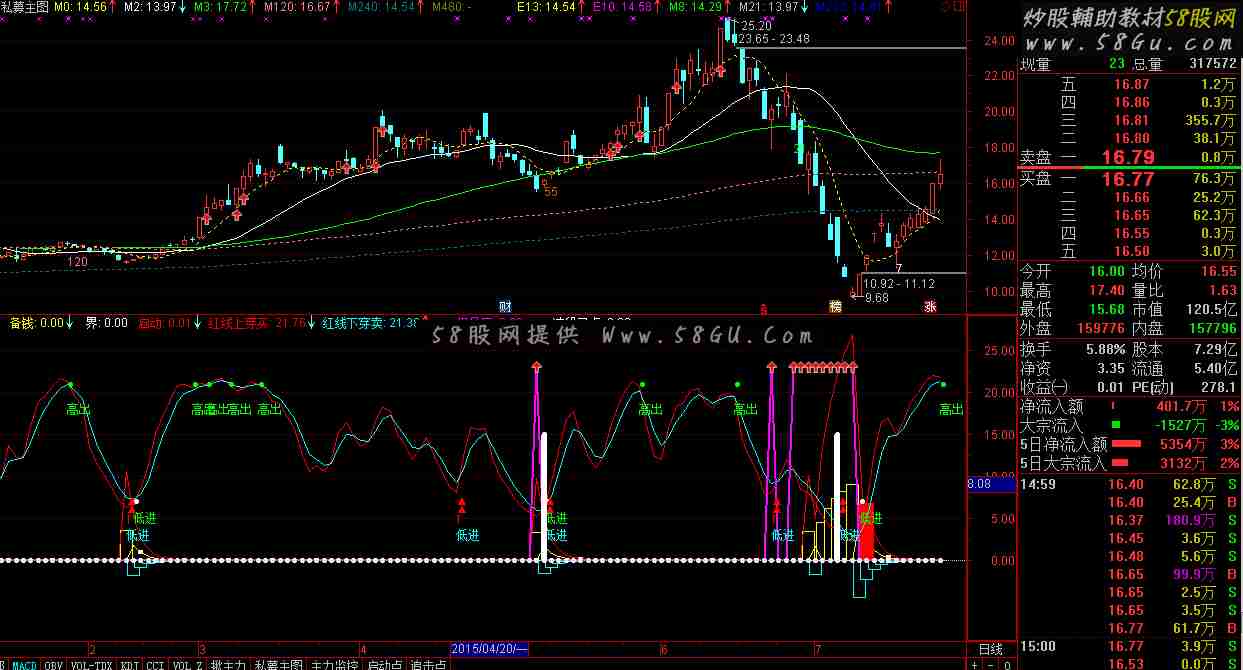This screenshot has height=670, width=1243.
Task: Click the 红线下穿卖 readout
Action: [x=369, y=323]
